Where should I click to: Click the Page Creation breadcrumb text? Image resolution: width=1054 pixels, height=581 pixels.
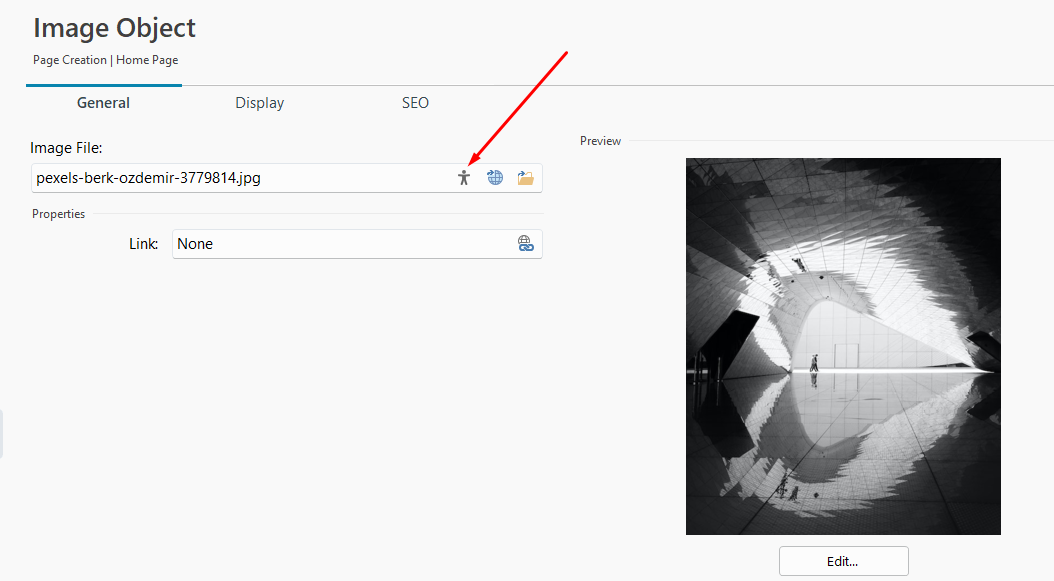[x=70, y=60]
